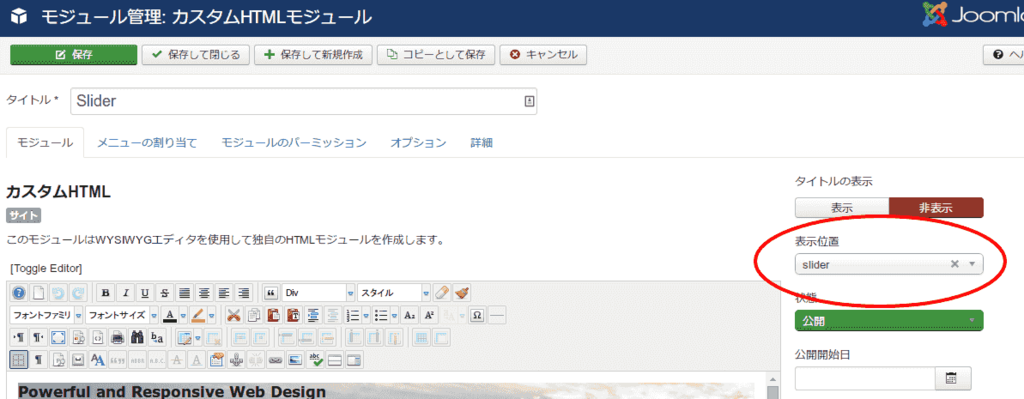Click the cleanup code brush icon

click(462, 293)
